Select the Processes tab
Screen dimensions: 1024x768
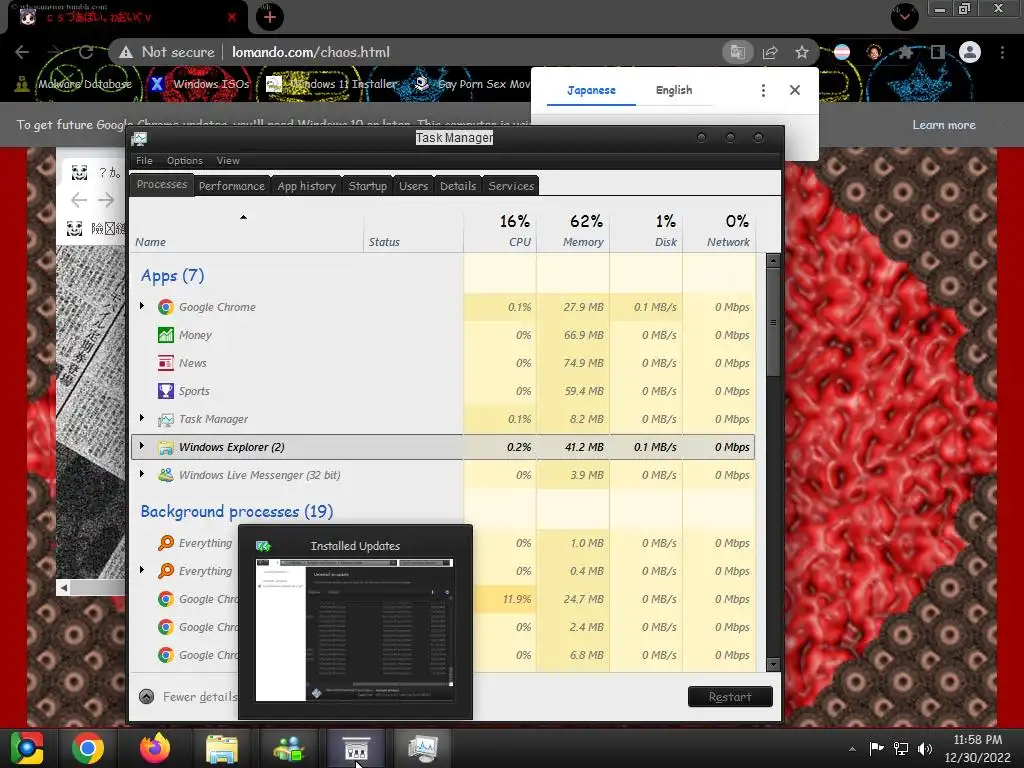162,185
